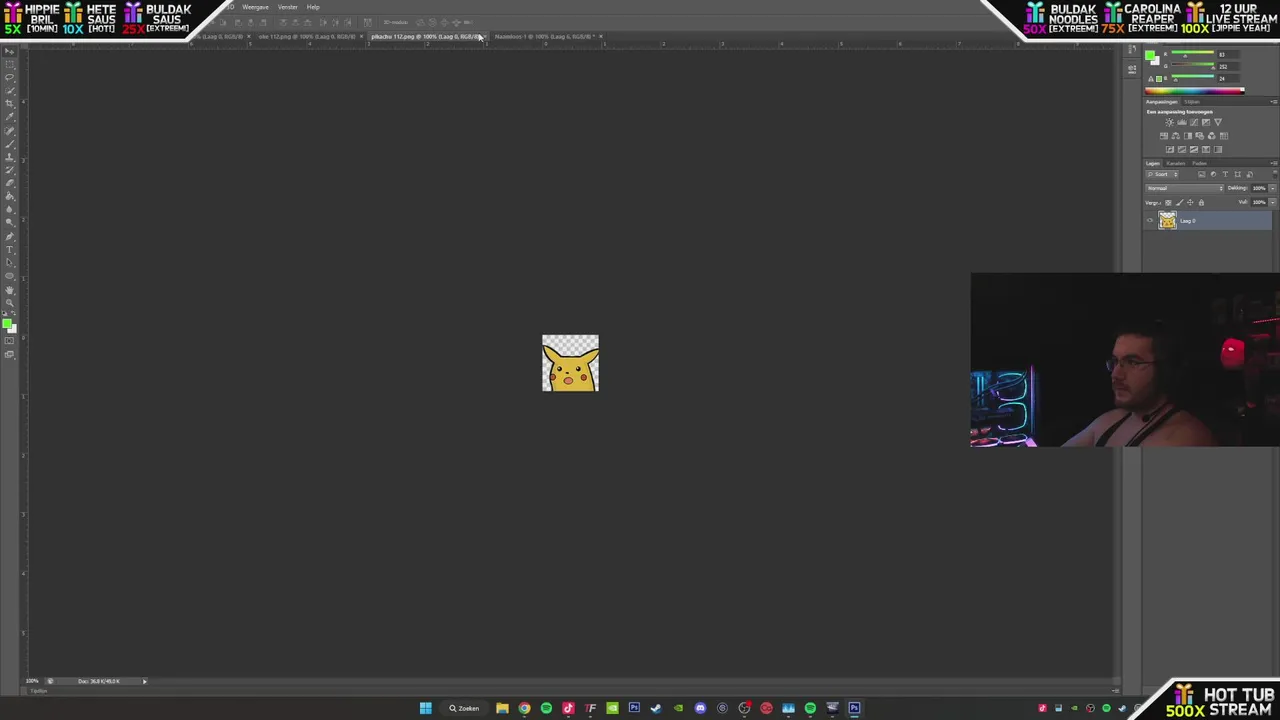The image size is (1280, 720).
Task: Close the pikachu 112.png document tab
Action: (483, 36)
